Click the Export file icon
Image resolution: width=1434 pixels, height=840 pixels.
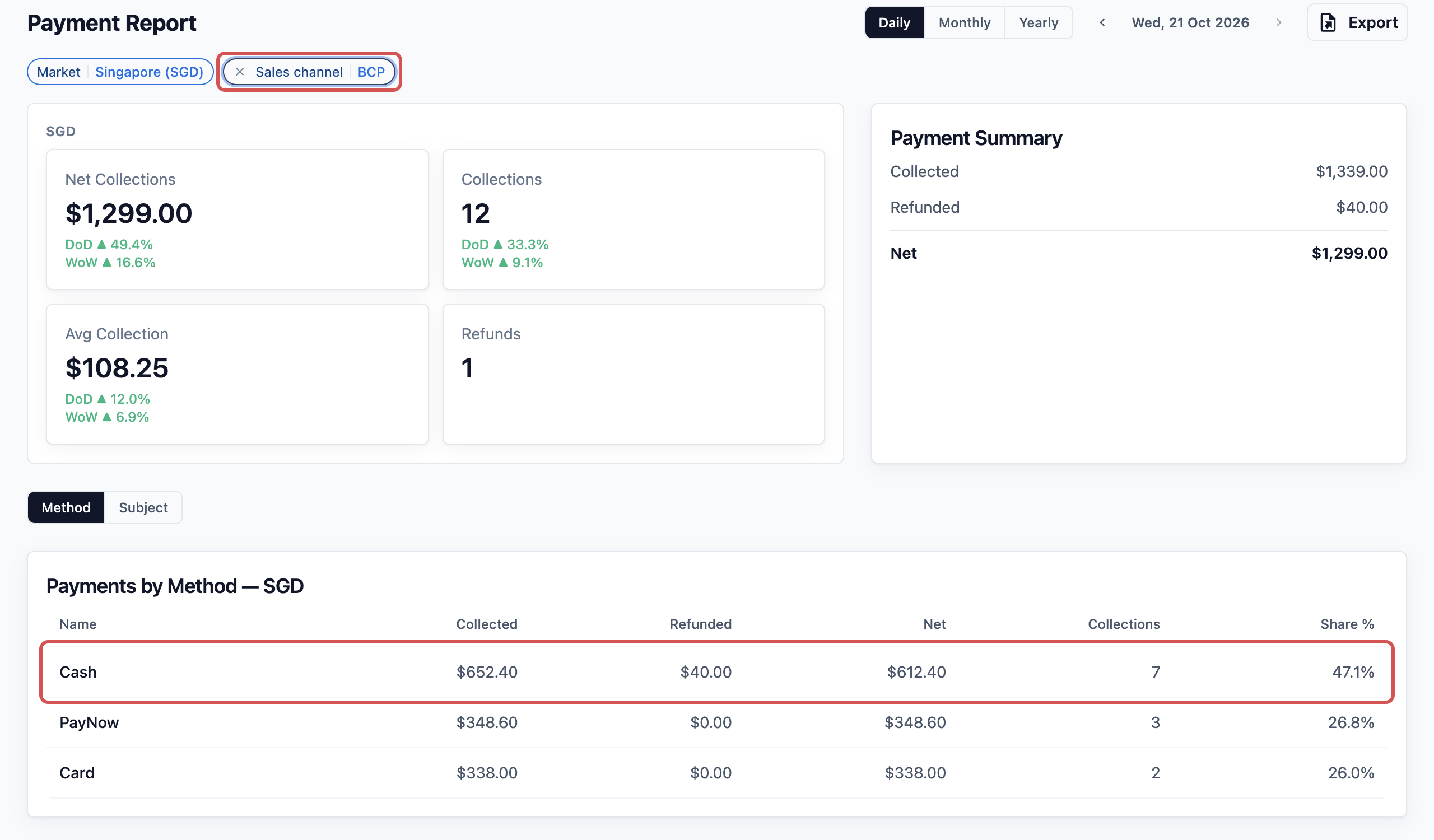click(x=1328, y=23)
